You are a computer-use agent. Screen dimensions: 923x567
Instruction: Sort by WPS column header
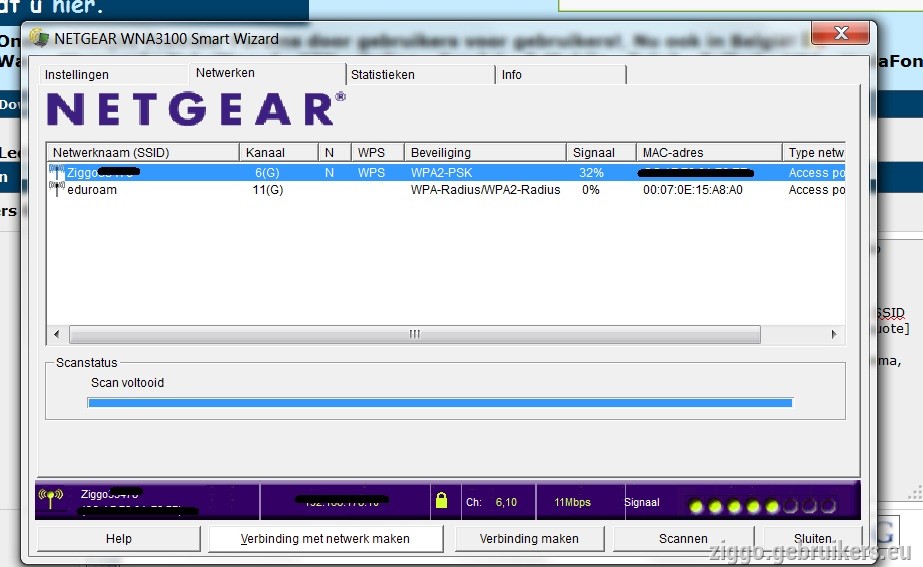[x=378, y=152]
